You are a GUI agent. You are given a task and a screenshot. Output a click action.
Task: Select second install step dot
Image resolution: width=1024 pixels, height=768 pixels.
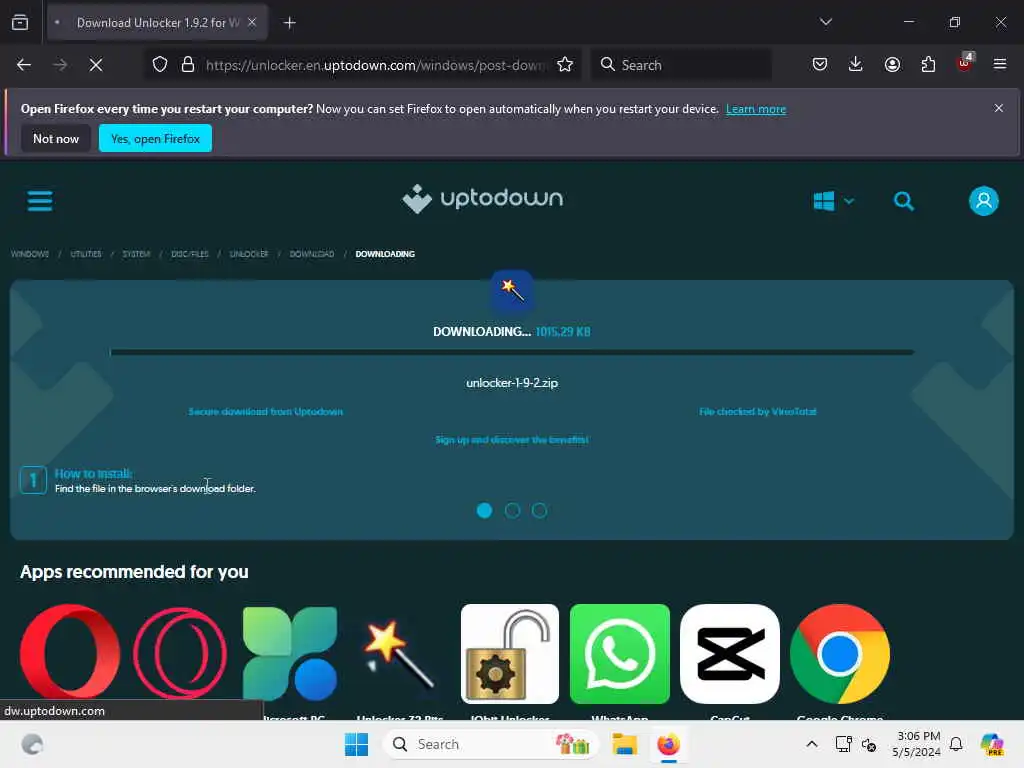(512, 511)
